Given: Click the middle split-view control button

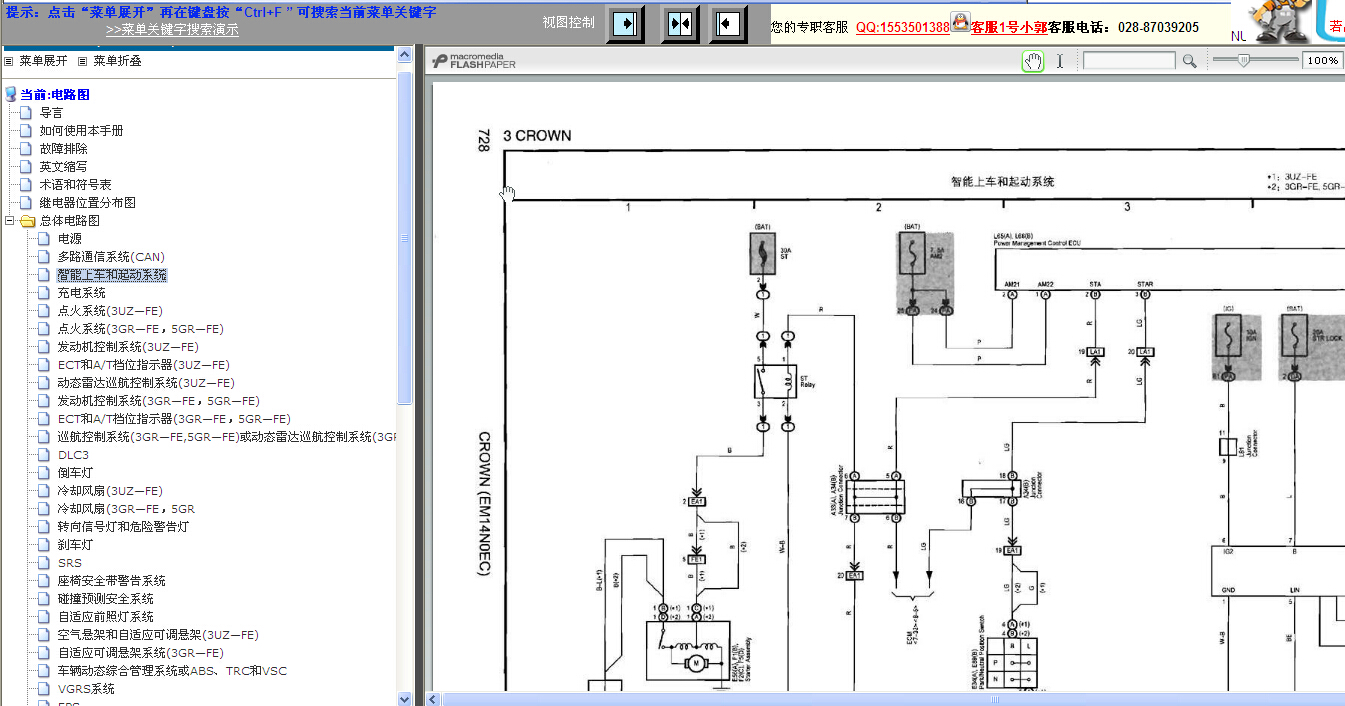Looking at the screenshot, I should coord(680,23).
